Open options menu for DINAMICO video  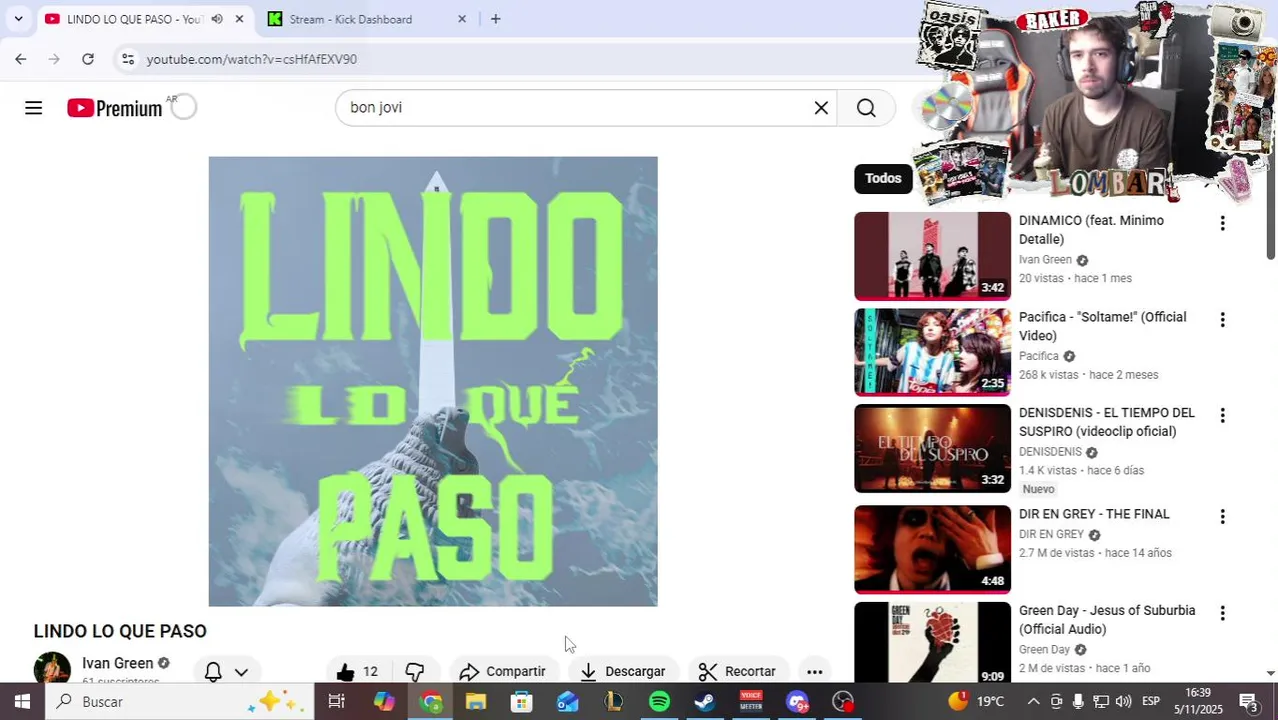(x=1222, y=223)
